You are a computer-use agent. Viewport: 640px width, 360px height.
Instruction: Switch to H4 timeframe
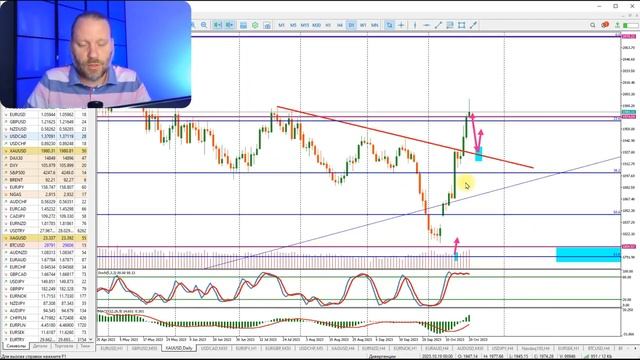[x=340, y=25]
